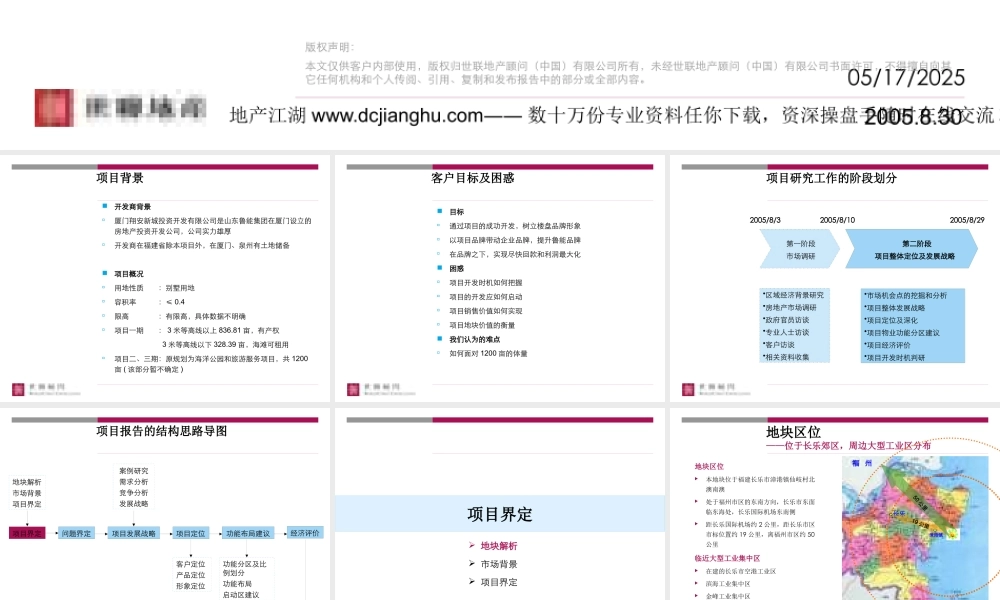Click the 启动区建议 label below 功能布局建议
The image size is (1000, 600).
click(x=241, y=595)
